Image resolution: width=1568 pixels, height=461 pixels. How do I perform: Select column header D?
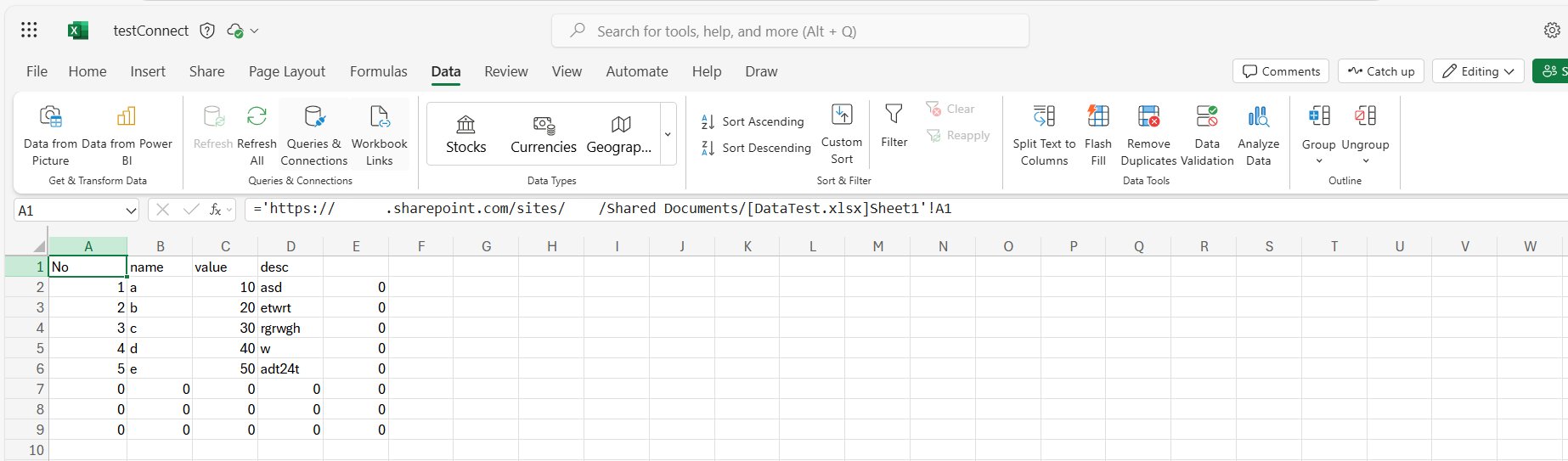[290, 246]
